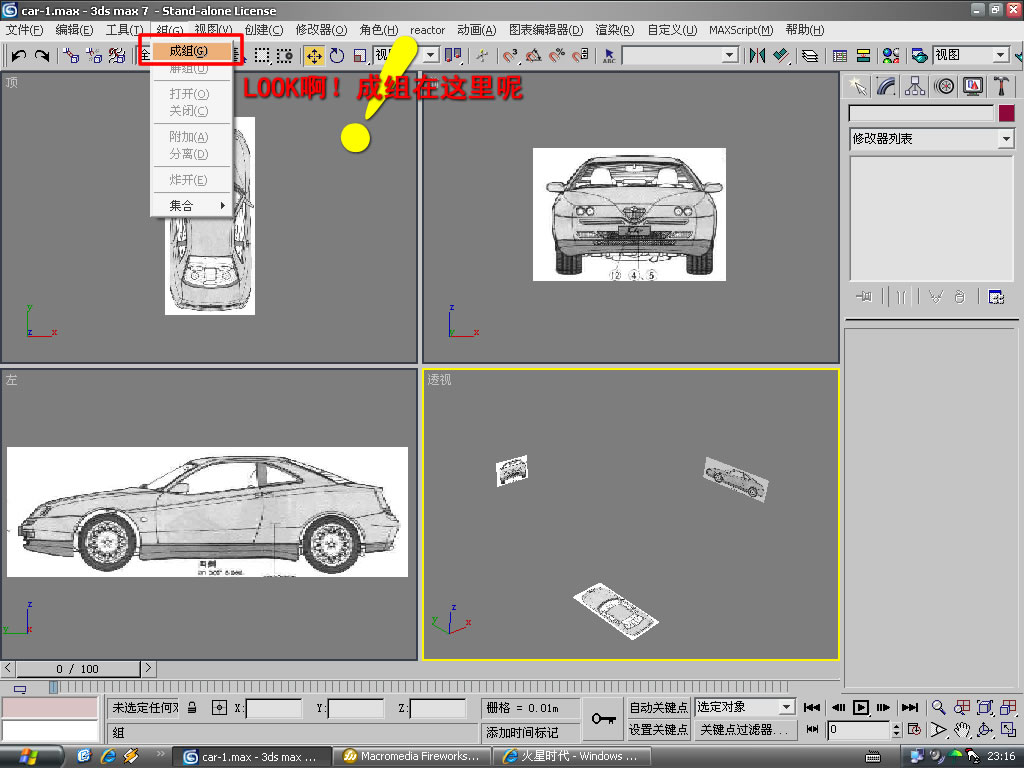
Task: Choose 成组(G) from the group menu
Action: 191,51
